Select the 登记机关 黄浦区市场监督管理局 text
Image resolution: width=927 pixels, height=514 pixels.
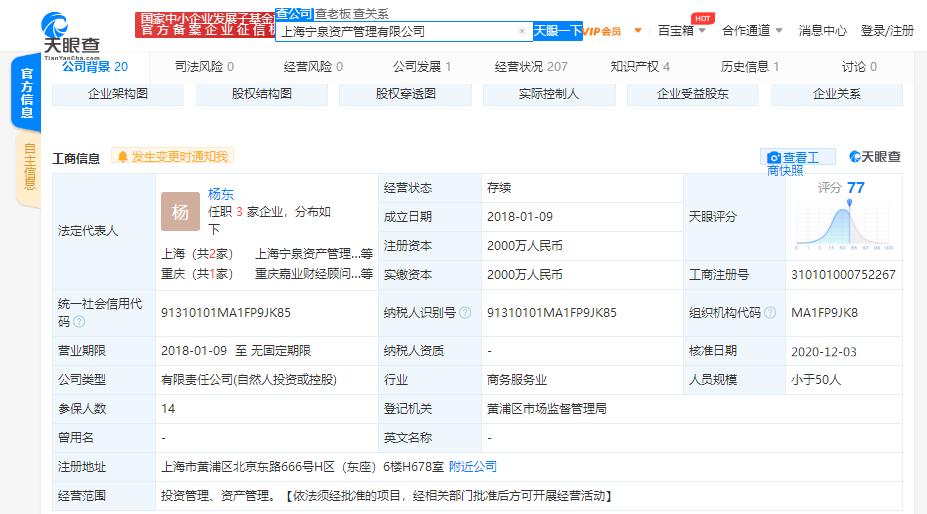point(546,409)
